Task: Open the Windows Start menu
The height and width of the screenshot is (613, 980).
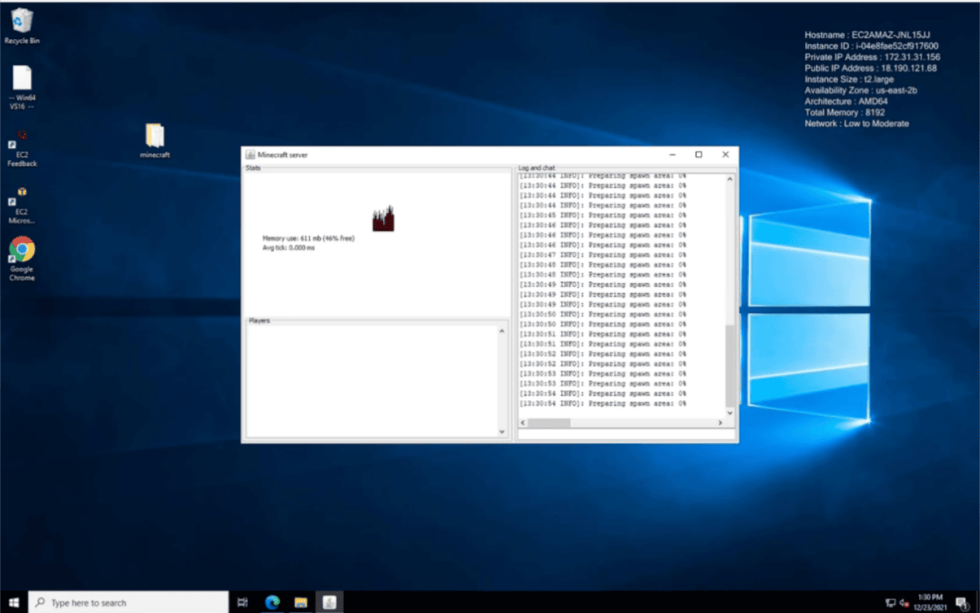Action: 14,602
